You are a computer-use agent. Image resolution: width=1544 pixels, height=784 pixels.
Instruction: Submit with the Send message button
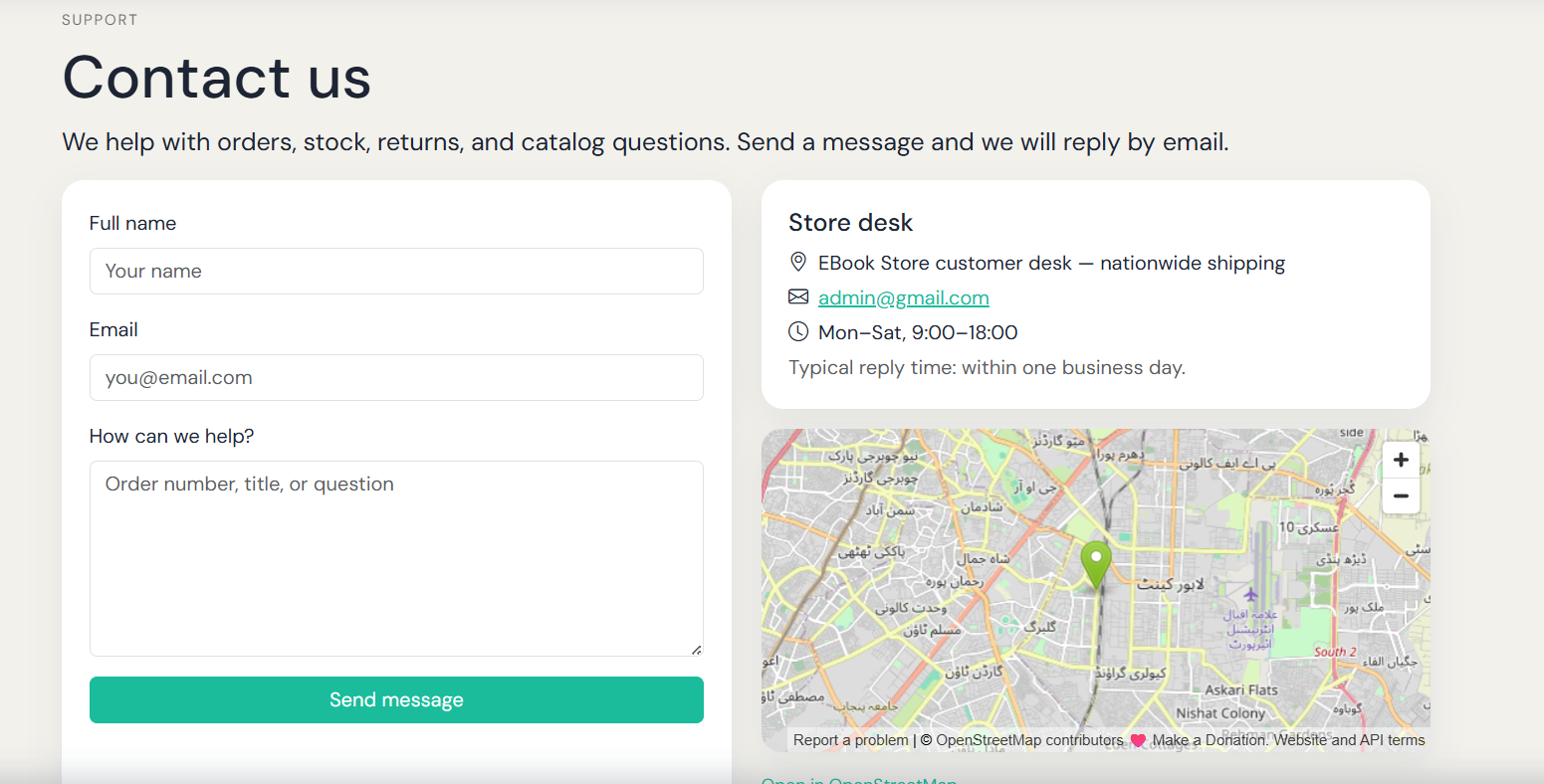tap(396, 699)
